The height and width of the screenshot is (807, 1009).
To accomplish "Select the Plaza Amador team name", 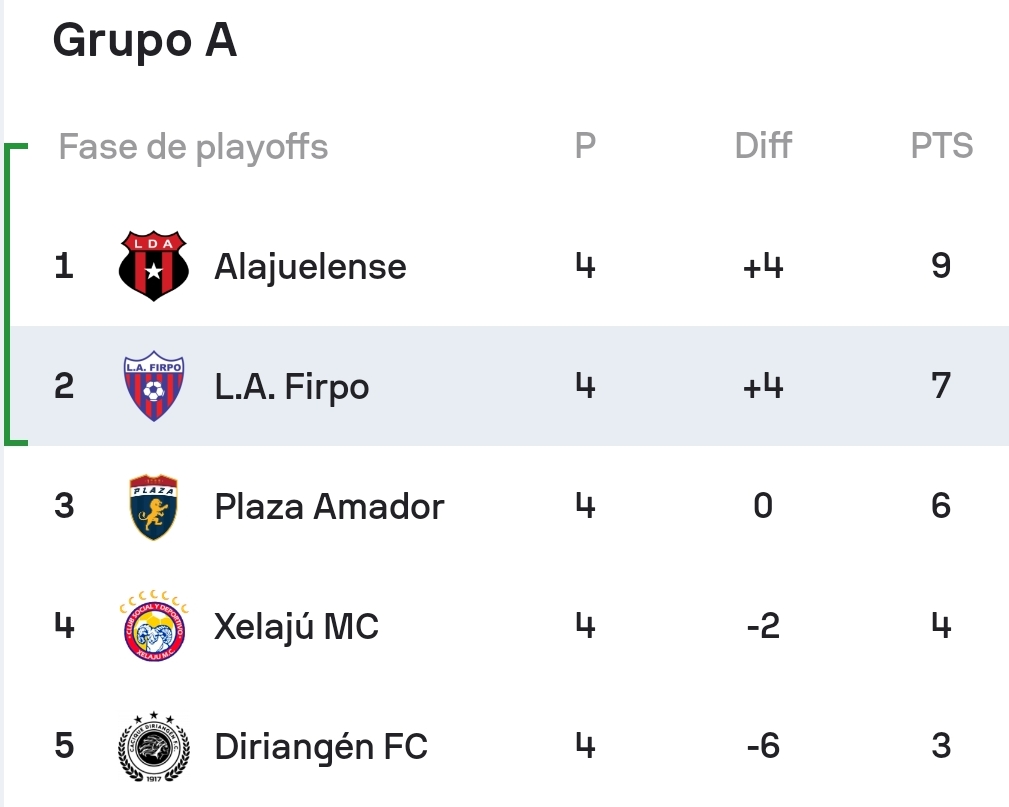I will [x=329, y=506].
